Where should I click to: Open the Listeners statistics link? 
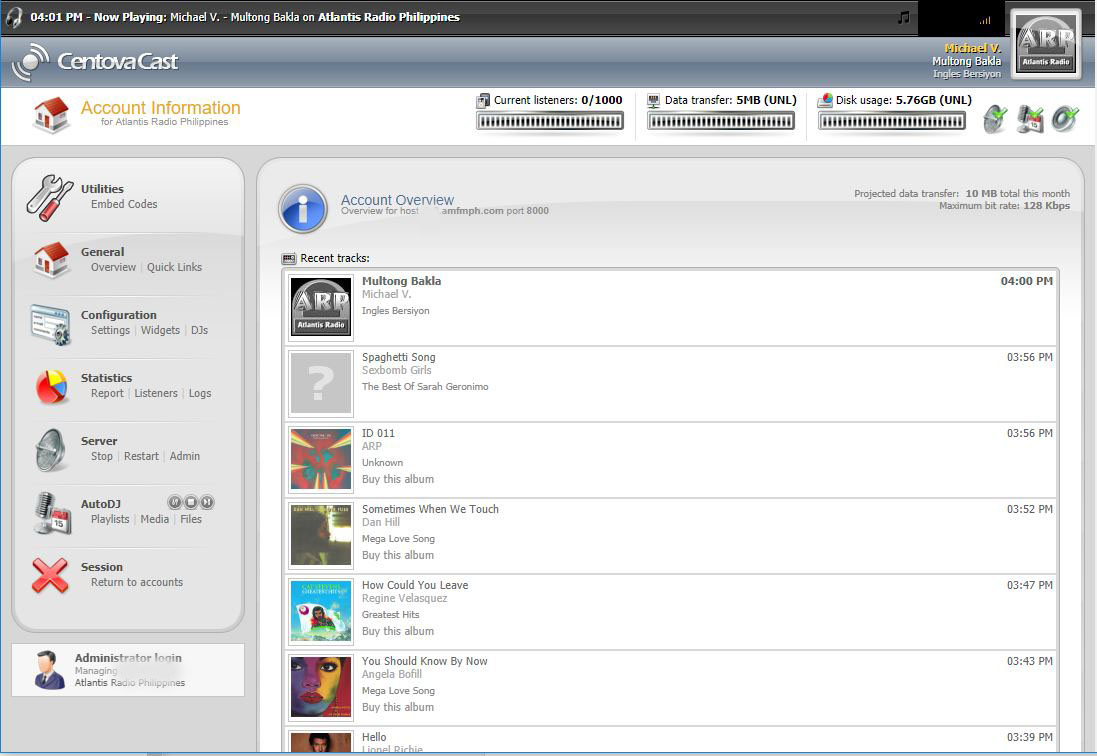[x=156, y=393]
